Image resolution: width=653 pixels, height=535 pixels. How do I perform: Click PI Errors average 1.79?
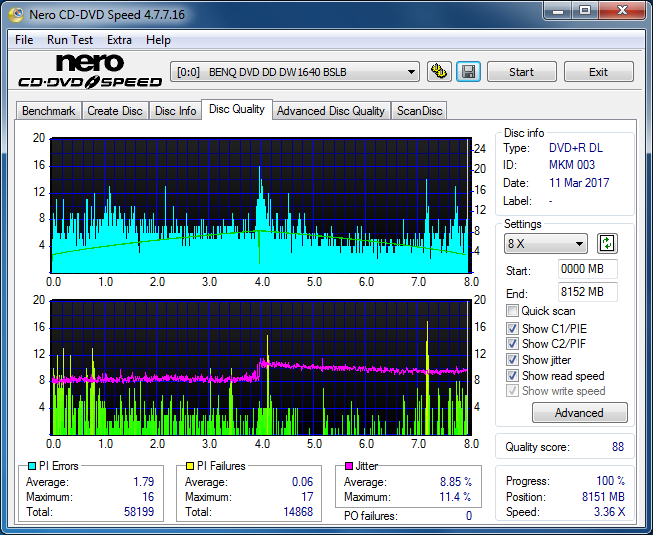click(x=144, y=482)
